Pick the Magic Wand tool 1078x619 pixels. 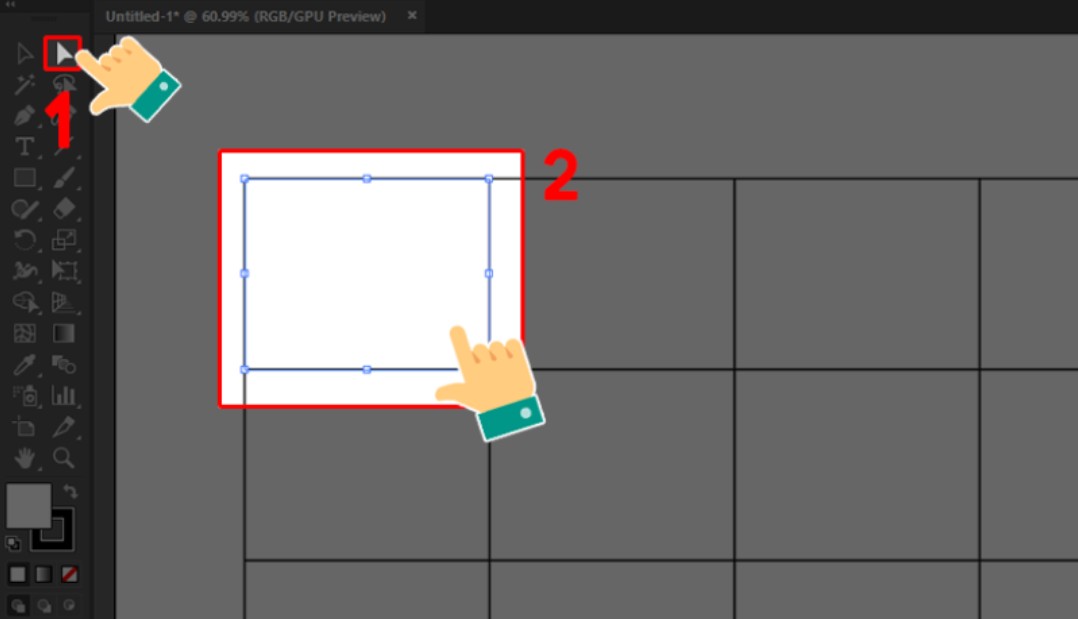pos(25,86)
